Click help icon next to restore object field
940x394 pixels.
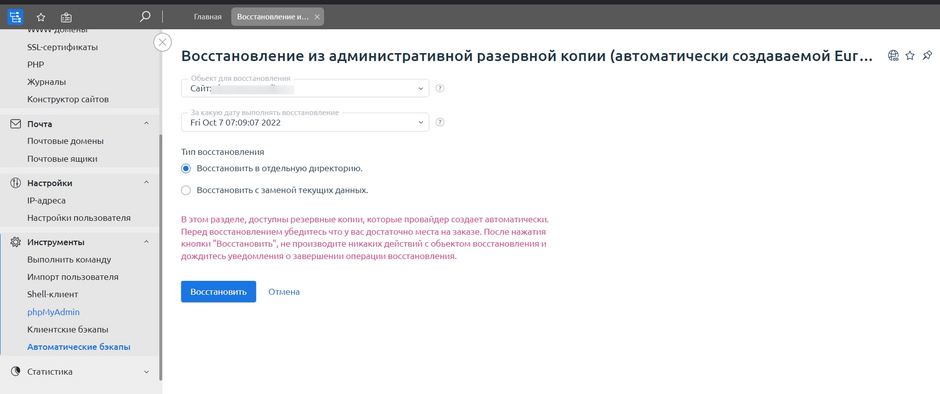pyautogui.click(x=439, y=88)
